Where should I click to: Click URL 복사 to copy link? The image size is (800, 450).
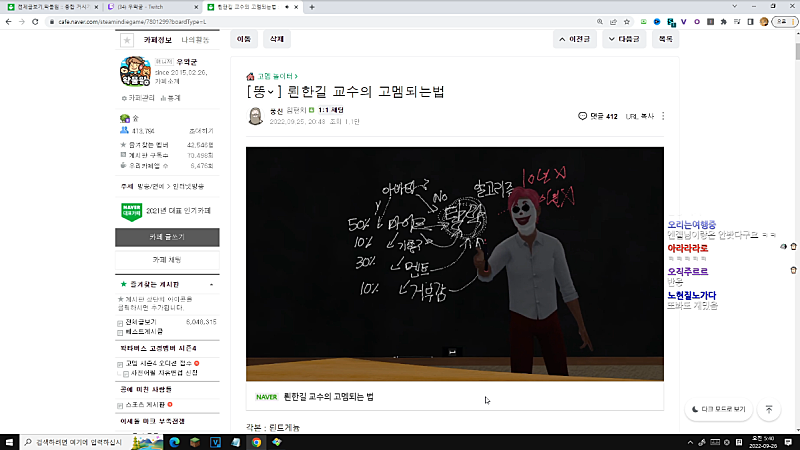pos(639,116)
